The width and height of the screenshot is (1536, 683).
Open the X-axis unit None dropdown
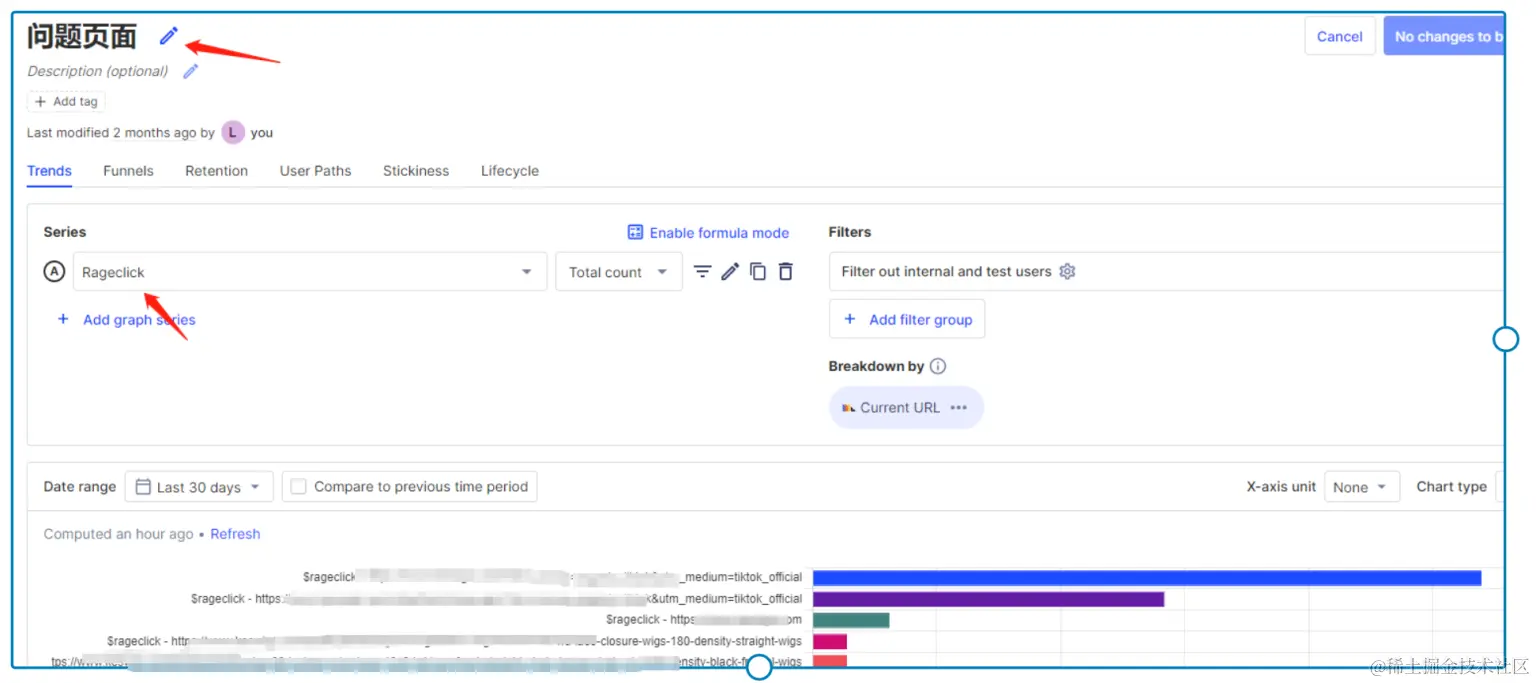tap(1362, 487)
